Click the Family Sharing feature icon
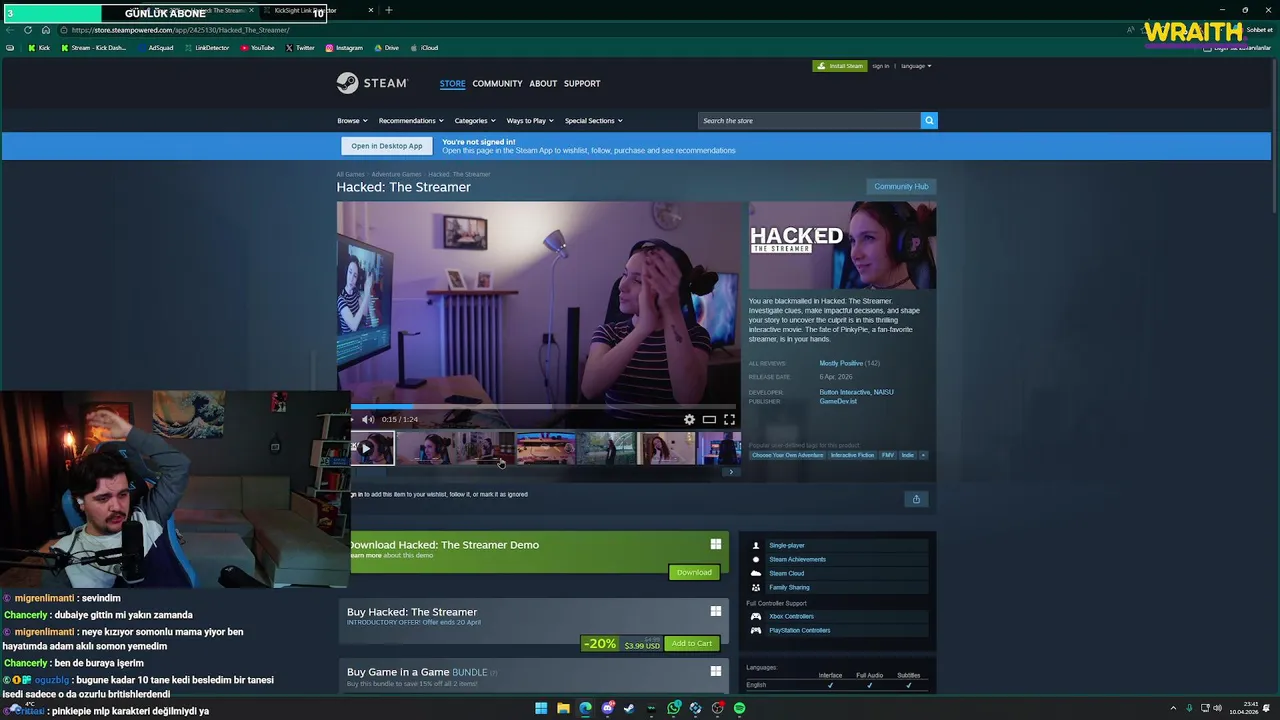The image size is (1280, 720). pyautogui.click(x=756, y=587)
